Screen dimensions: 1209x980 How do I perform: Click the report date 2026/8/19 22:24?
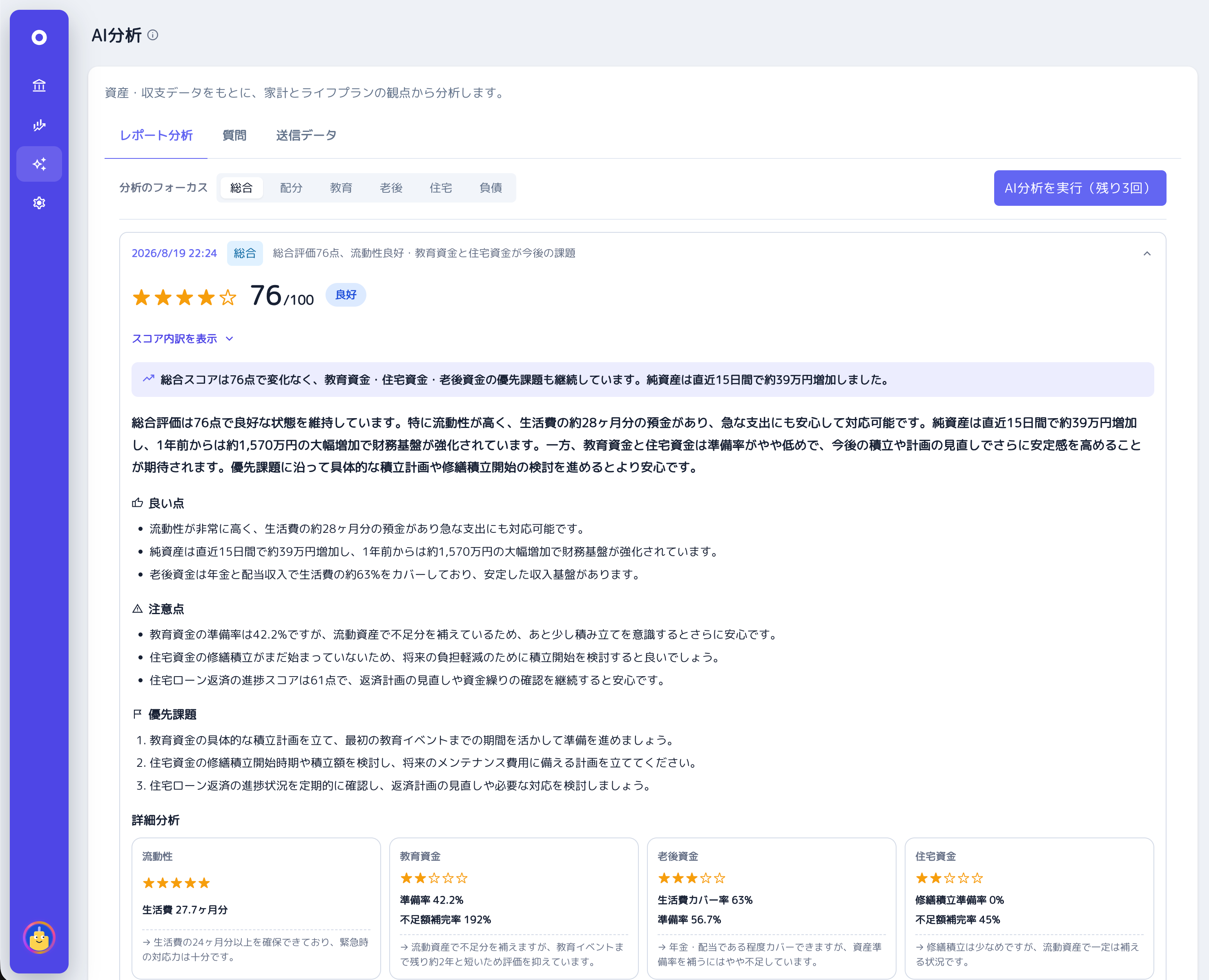click(174, 254)
